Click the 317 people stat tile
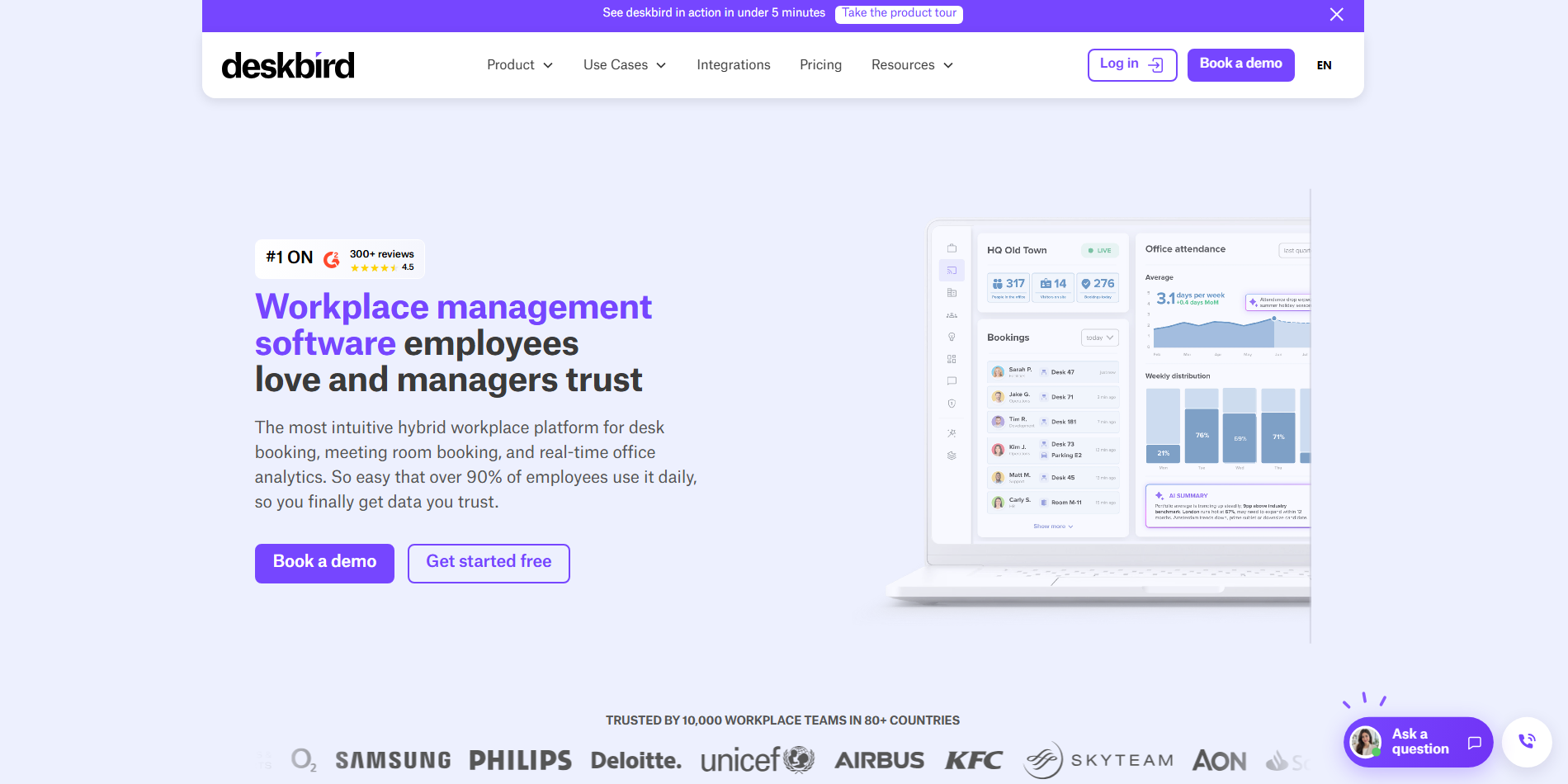This screenshot has width=1568, height=784. [x=1008, y=287]
